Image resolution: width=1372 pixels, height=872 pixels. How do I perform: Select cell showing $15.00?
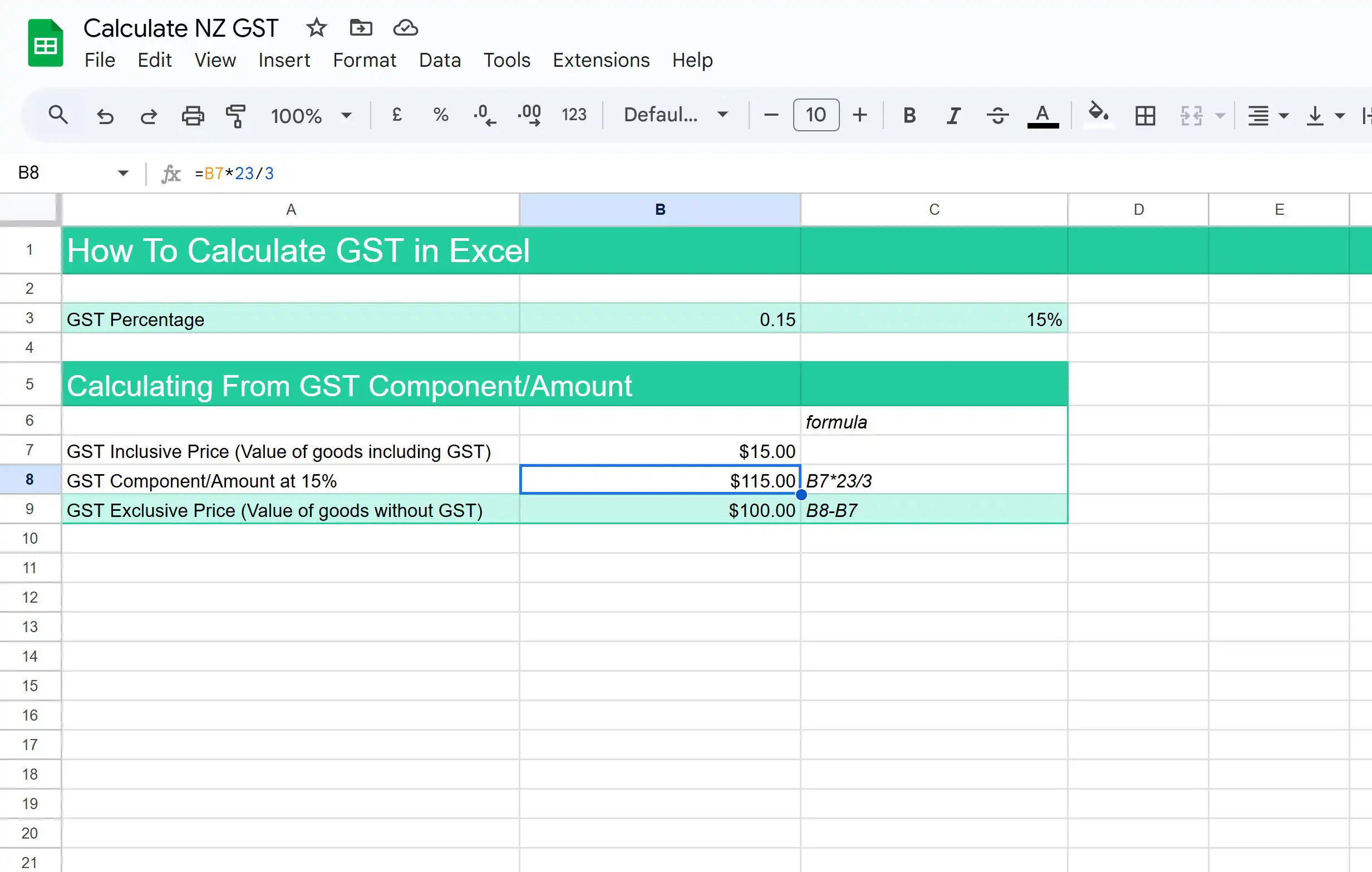[x=660, y=451]
